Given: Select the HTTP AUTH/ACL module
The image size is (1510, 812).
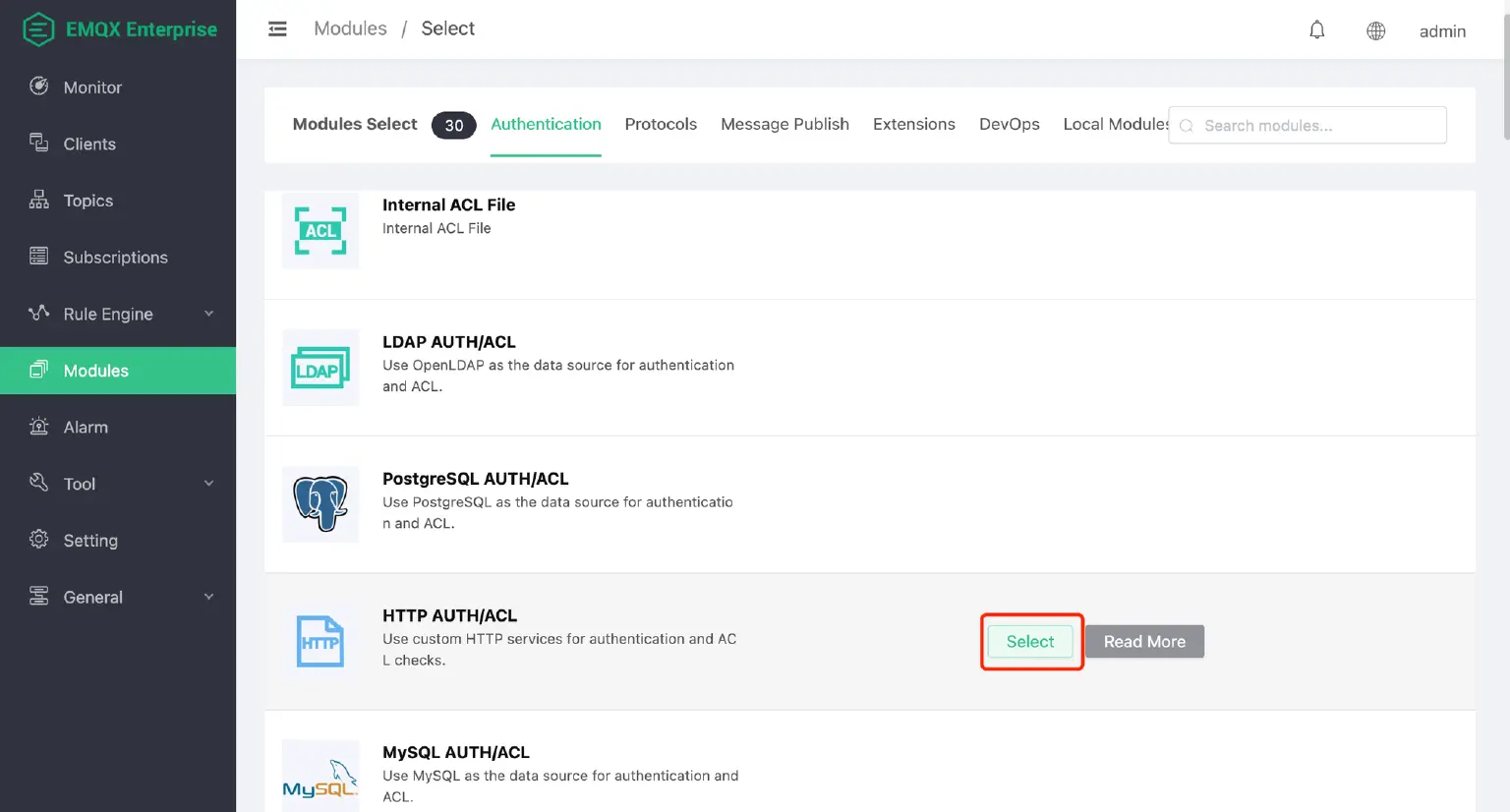Looking at the screenshot, I should 1030,641.
